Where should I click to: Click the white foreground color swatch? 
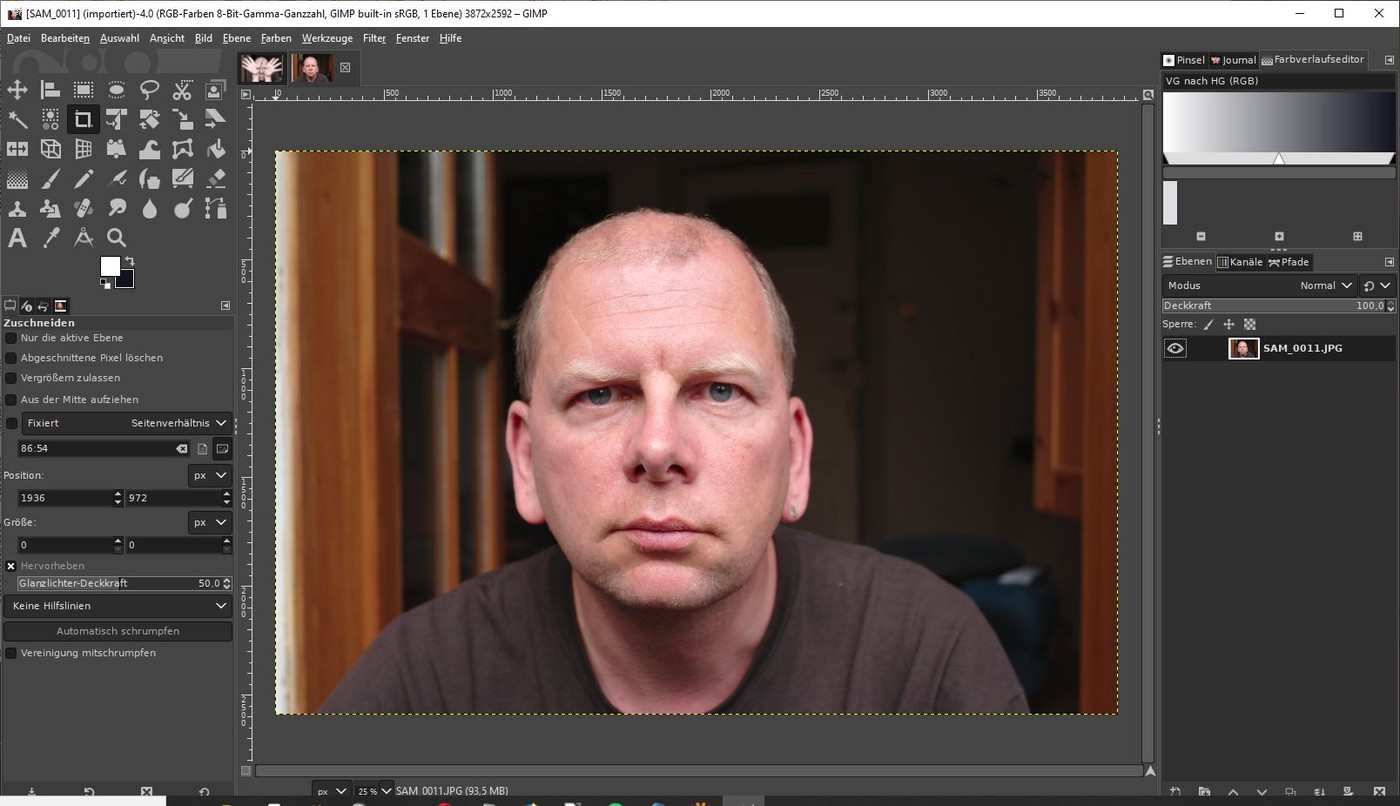[x=110, y=266]
